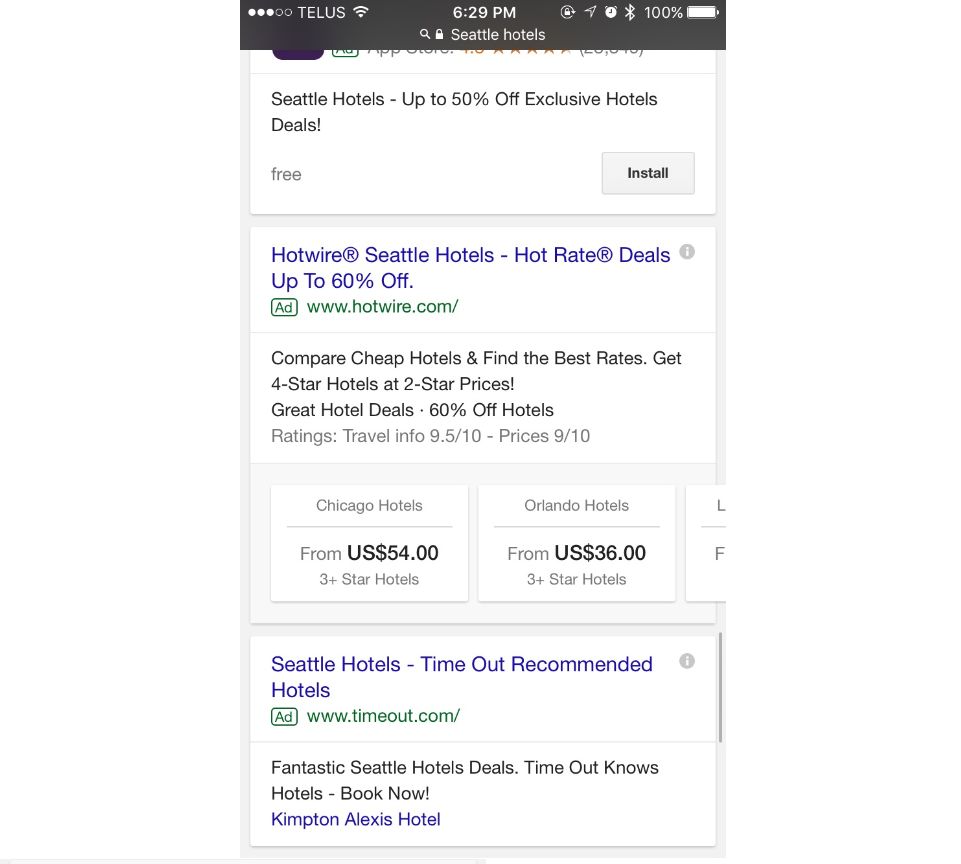Tap the green Ad badge beside www.timeout.com
The height and width of the screenshot is (864, 961).
click(284, 717)
